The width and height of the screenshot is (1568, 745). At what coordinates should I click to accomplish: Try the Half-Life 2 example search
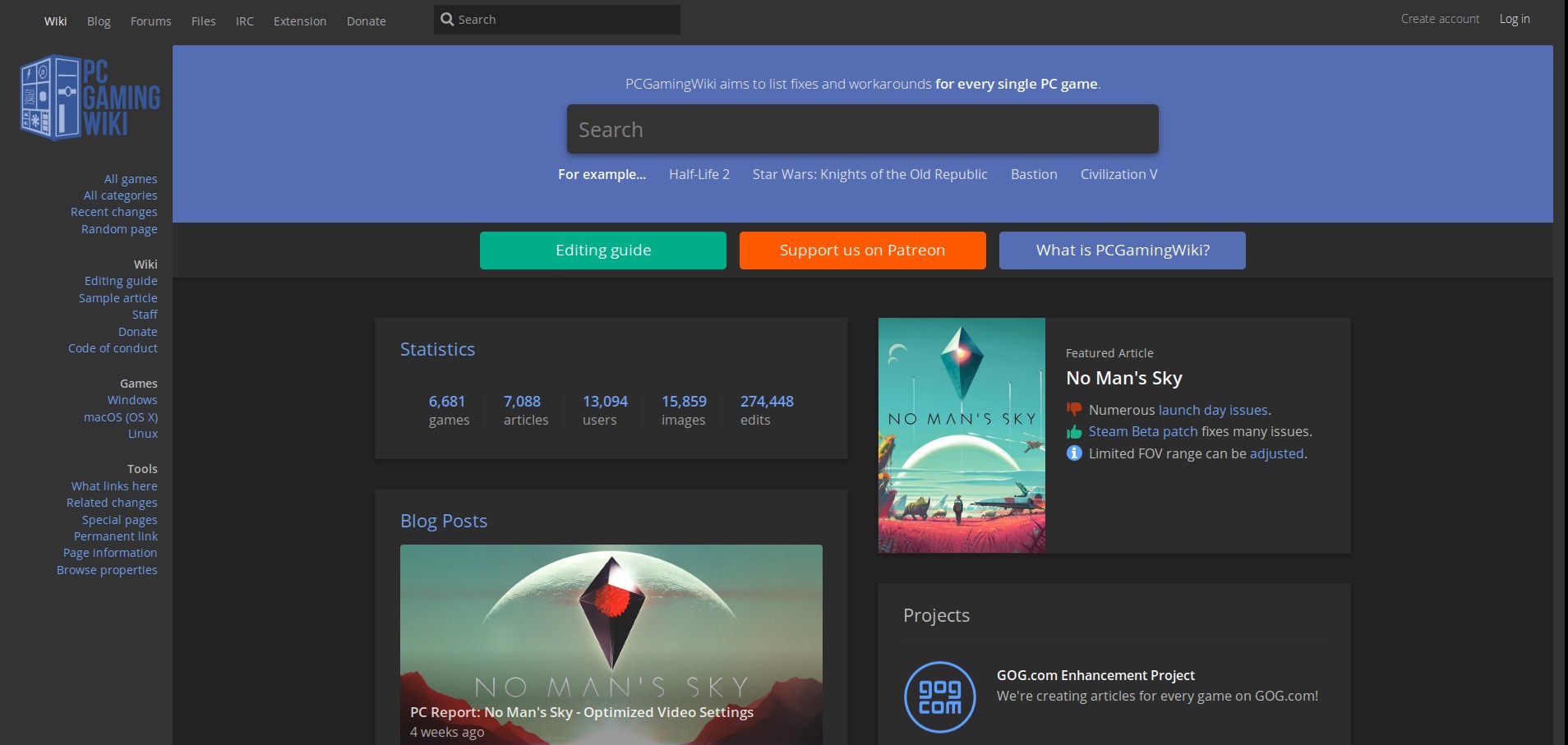click(699, 174)
